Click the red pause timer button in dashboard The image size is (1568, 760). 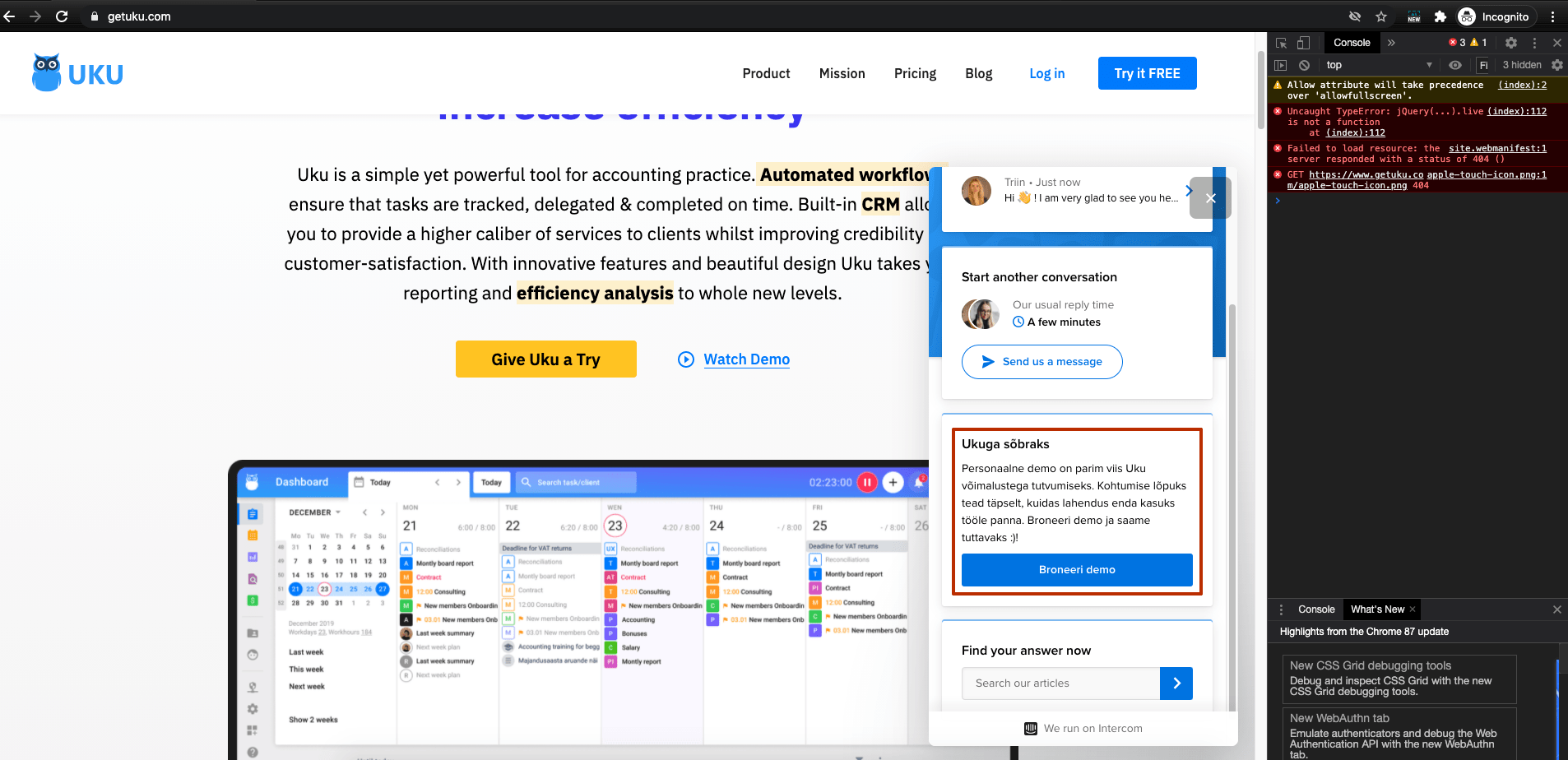pos(867,483)
